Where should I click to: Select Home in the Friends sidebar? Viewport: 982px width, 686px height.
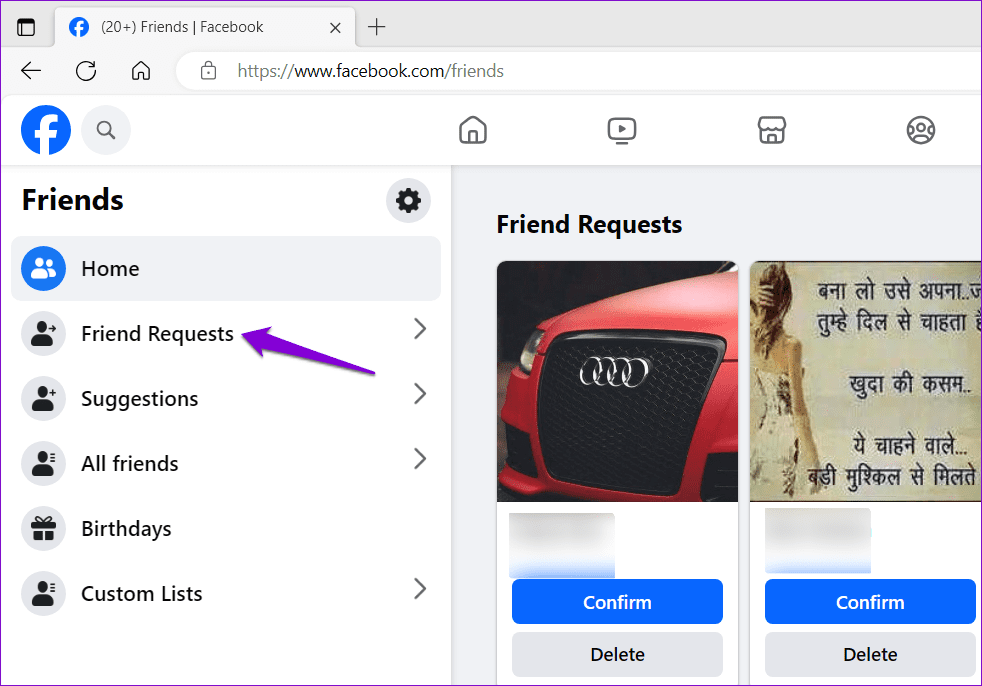point(110,268)
